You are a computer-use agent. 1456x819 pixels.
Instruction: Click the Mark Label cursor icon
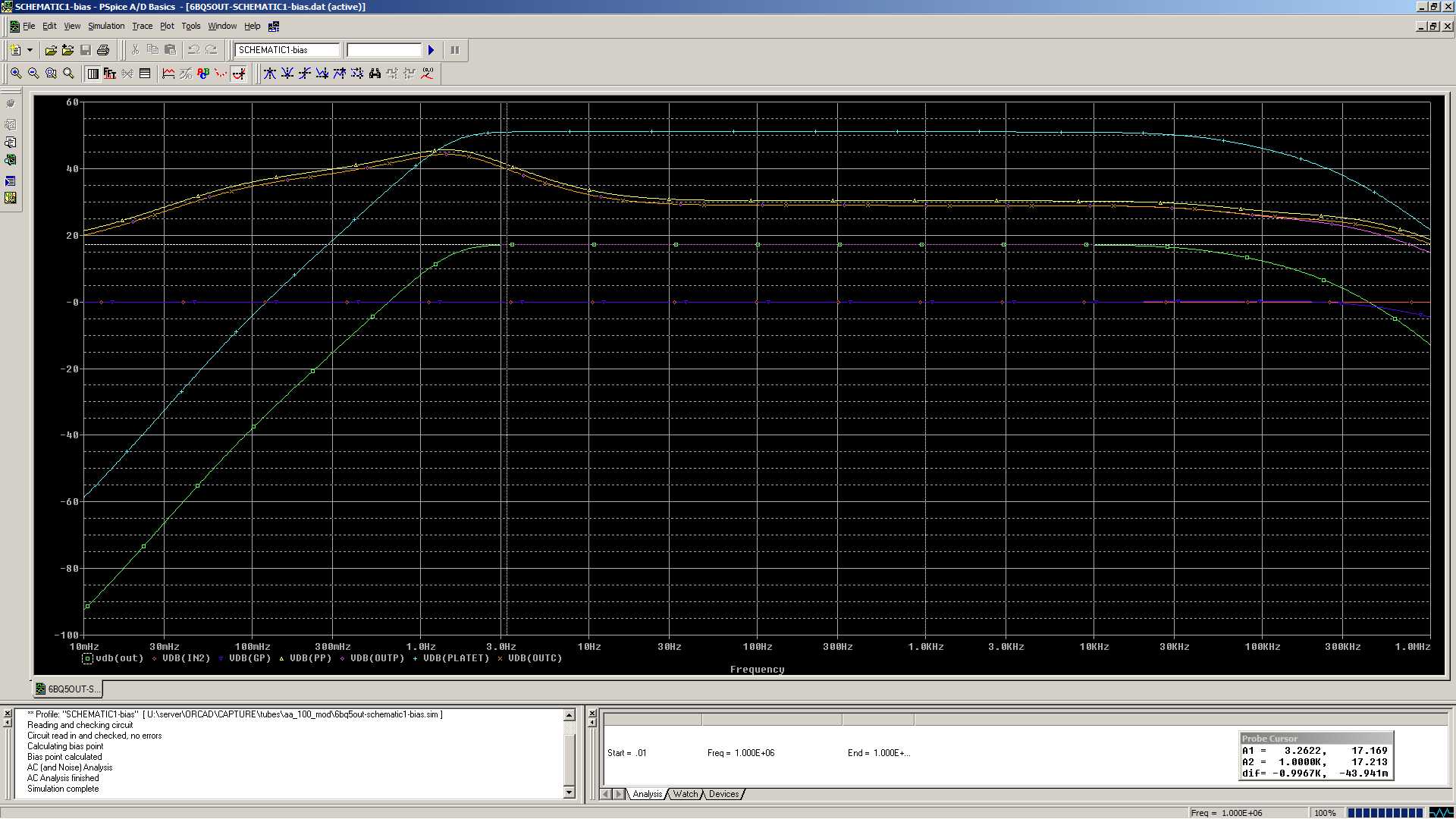pyautogui.click(x=427, y=74)
